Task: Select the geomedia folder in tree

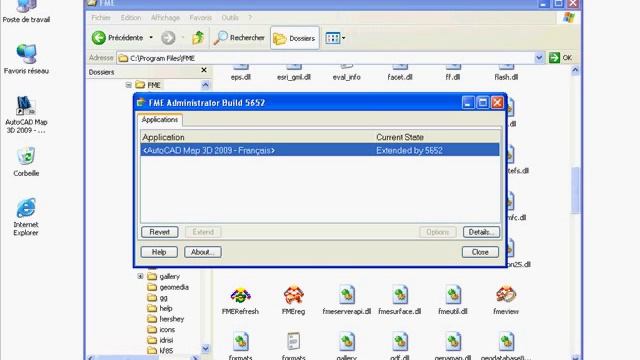Action: coord(168,287)
